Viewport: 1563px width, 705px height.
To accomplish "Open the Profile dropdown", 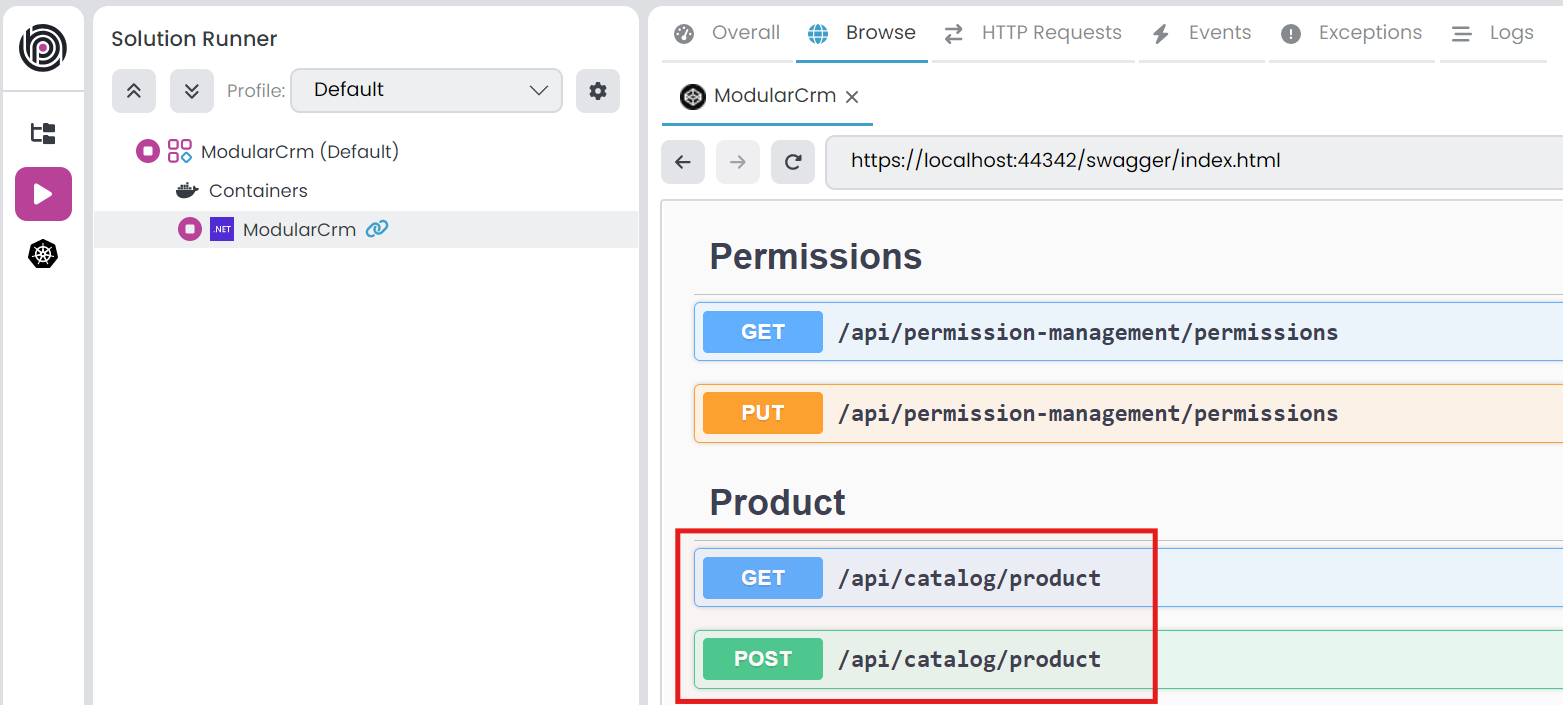I will (x=426, y=90).
